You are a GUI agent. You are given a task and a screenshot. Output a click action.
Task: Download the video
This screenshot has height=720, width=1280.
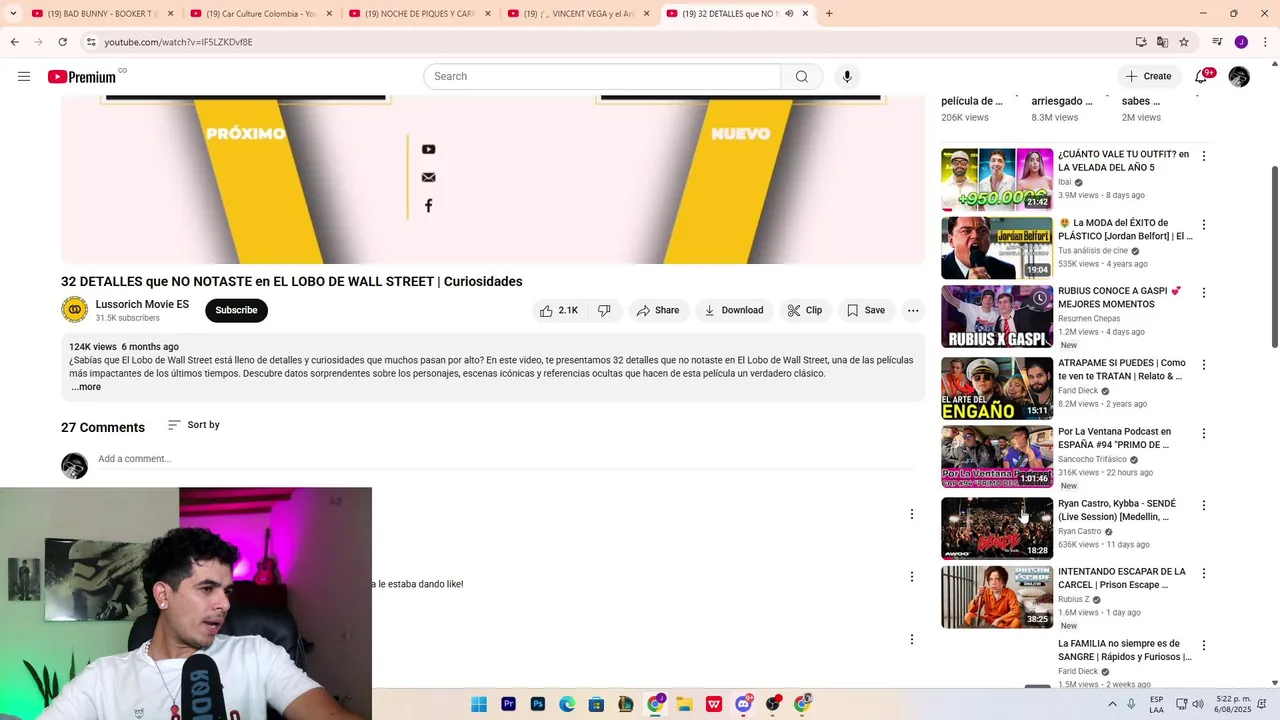734,311
